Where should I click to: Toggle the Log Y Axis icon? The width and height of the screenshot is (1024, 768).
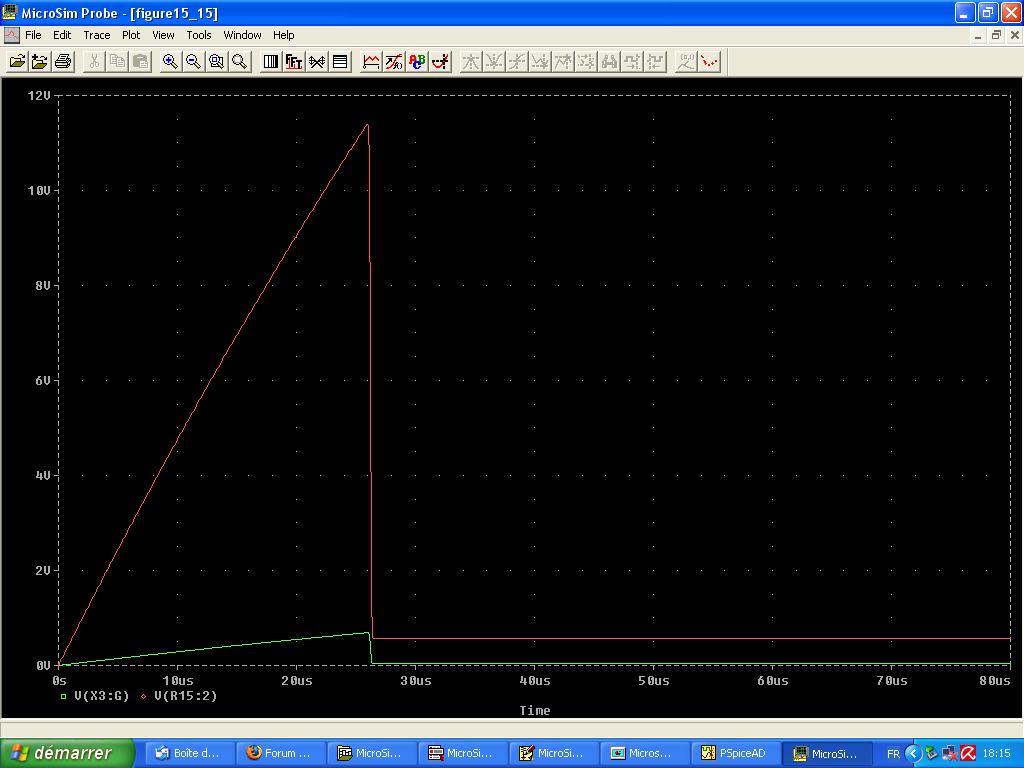340,61
